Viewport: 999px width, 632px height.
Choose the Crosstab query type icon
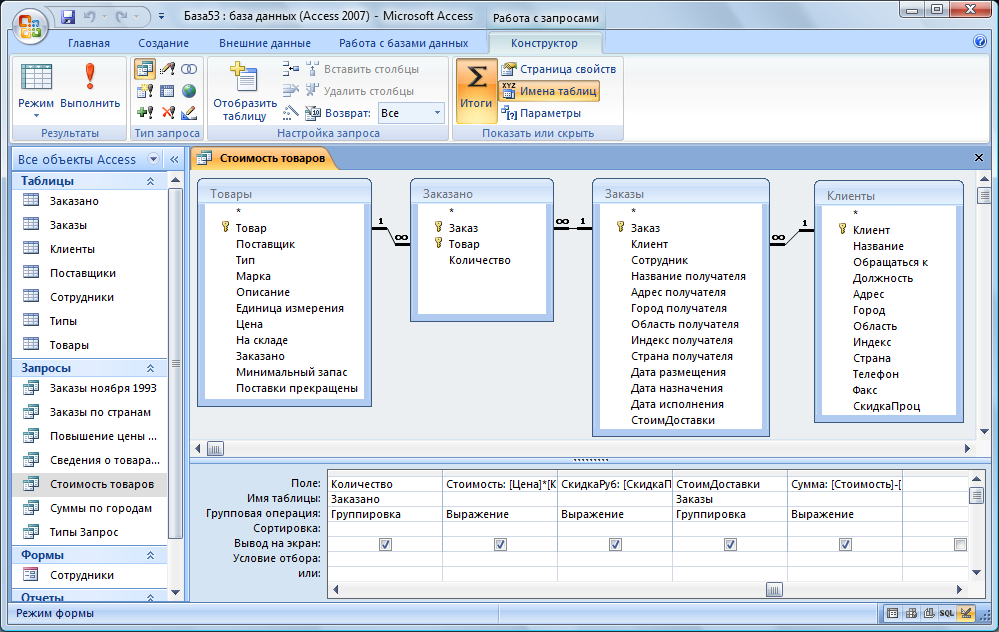click(167, 91)
